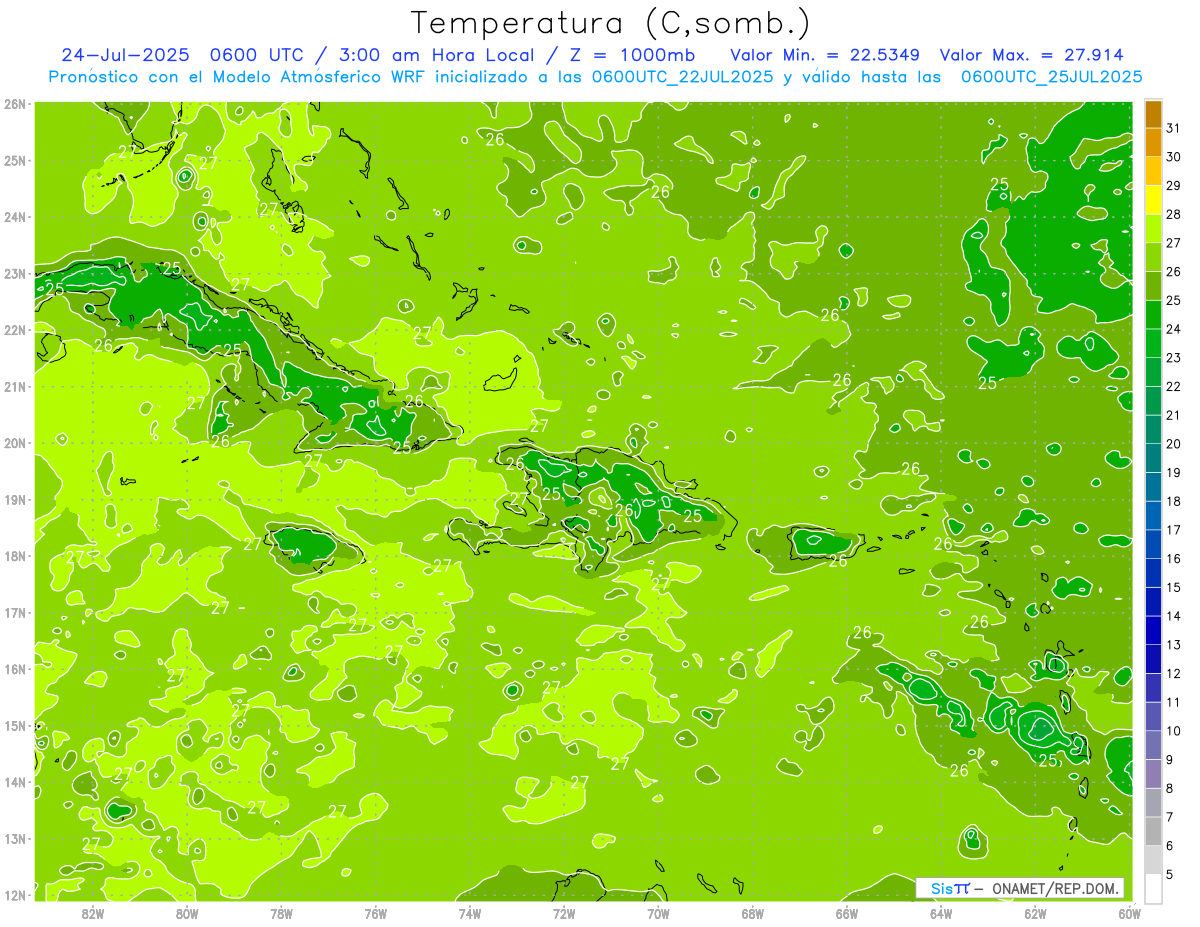Image resolution: width=1200 pixels, height=927 pixels.
Task: Click the 21N latitude axis label
Action: 16,386
